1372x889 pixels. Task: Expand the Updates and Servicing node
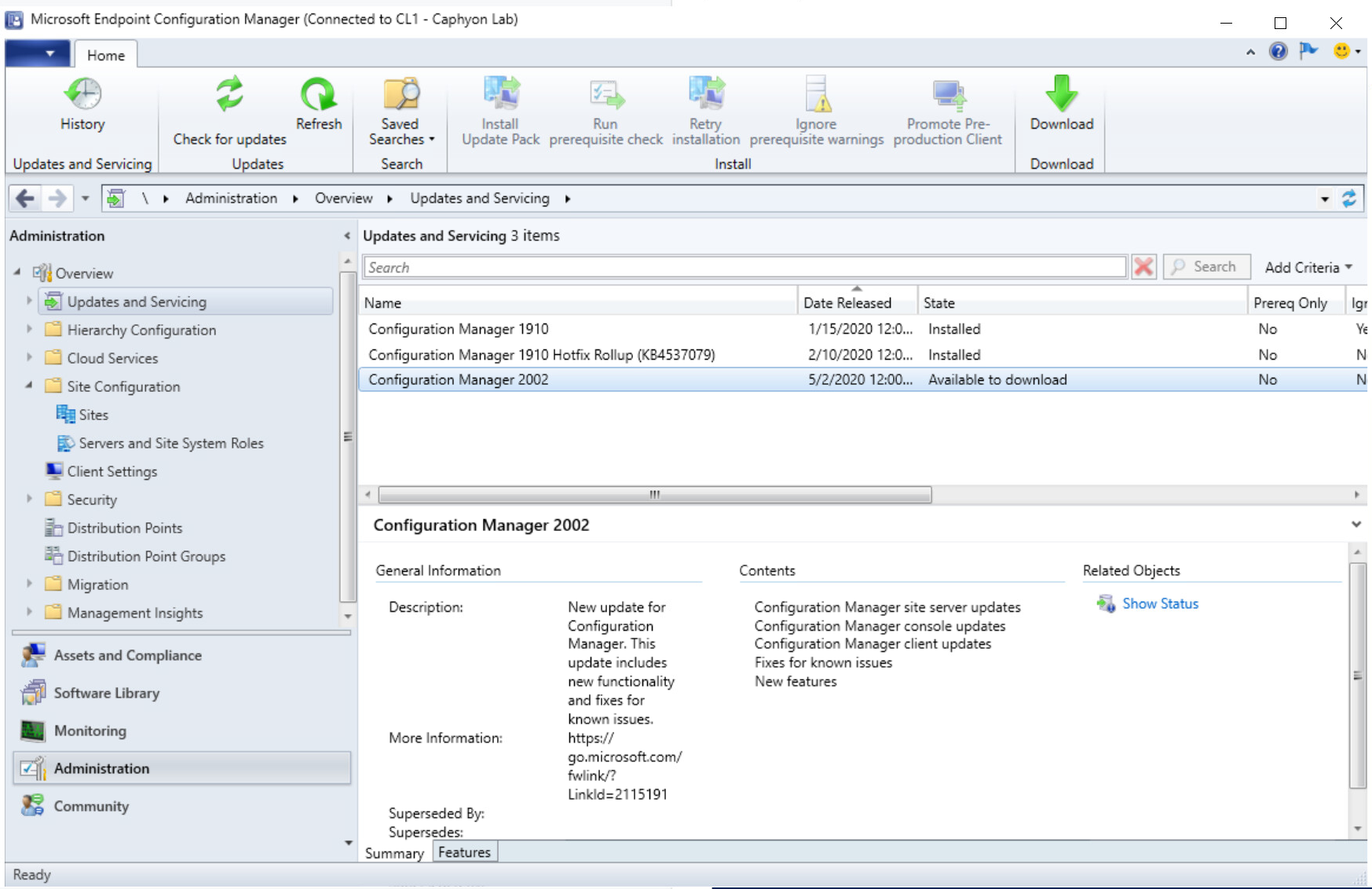[x=29, y=301]
